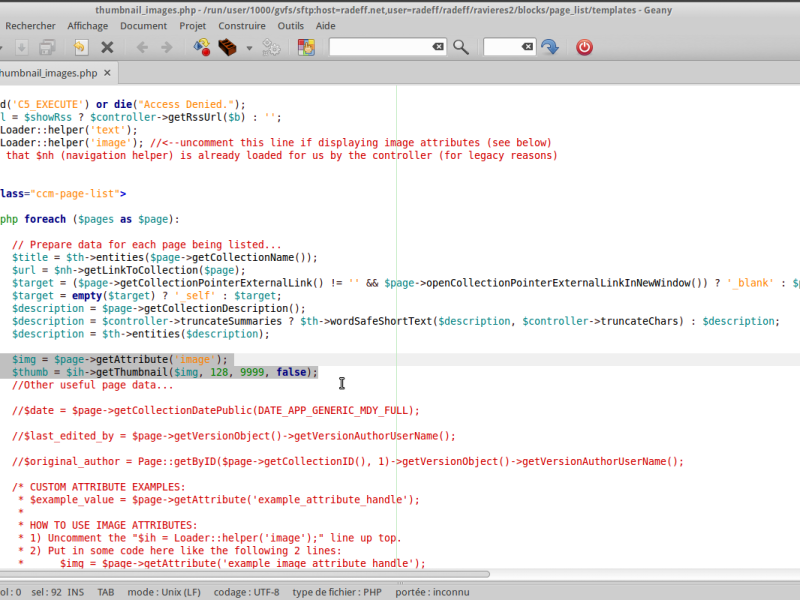
Task: Click "mode: Unix (LF)" in status bar
Action: click(x=164, y=592)
